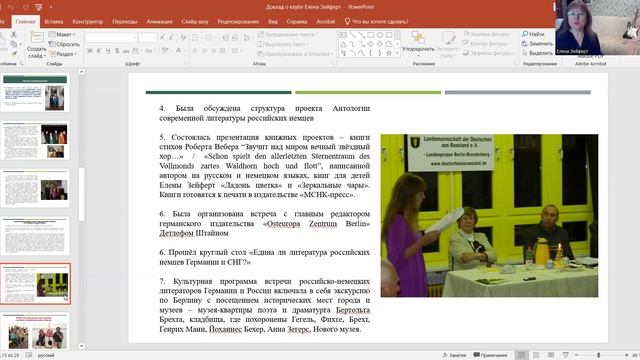Toggle bold Ж formatting
The height and width of the screenshot is (360, 640).
coord(90,51)
